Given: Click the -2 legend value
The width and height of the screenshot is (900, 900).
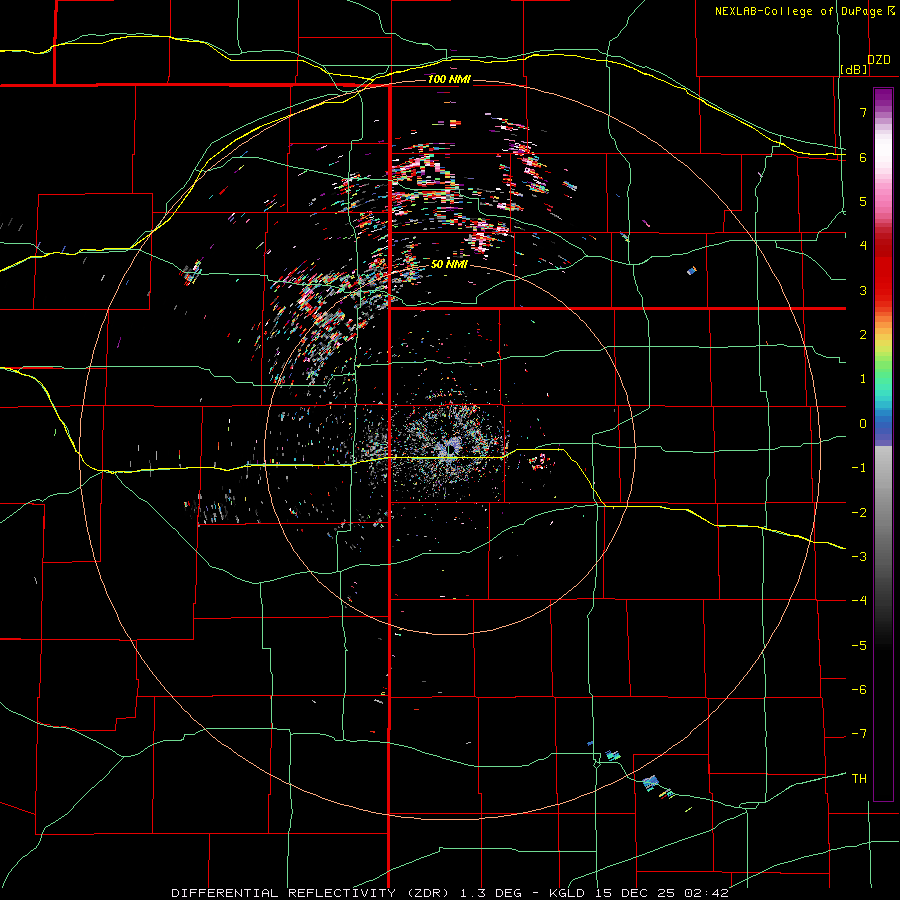Looking at the screenshot, I should point(859,513).
